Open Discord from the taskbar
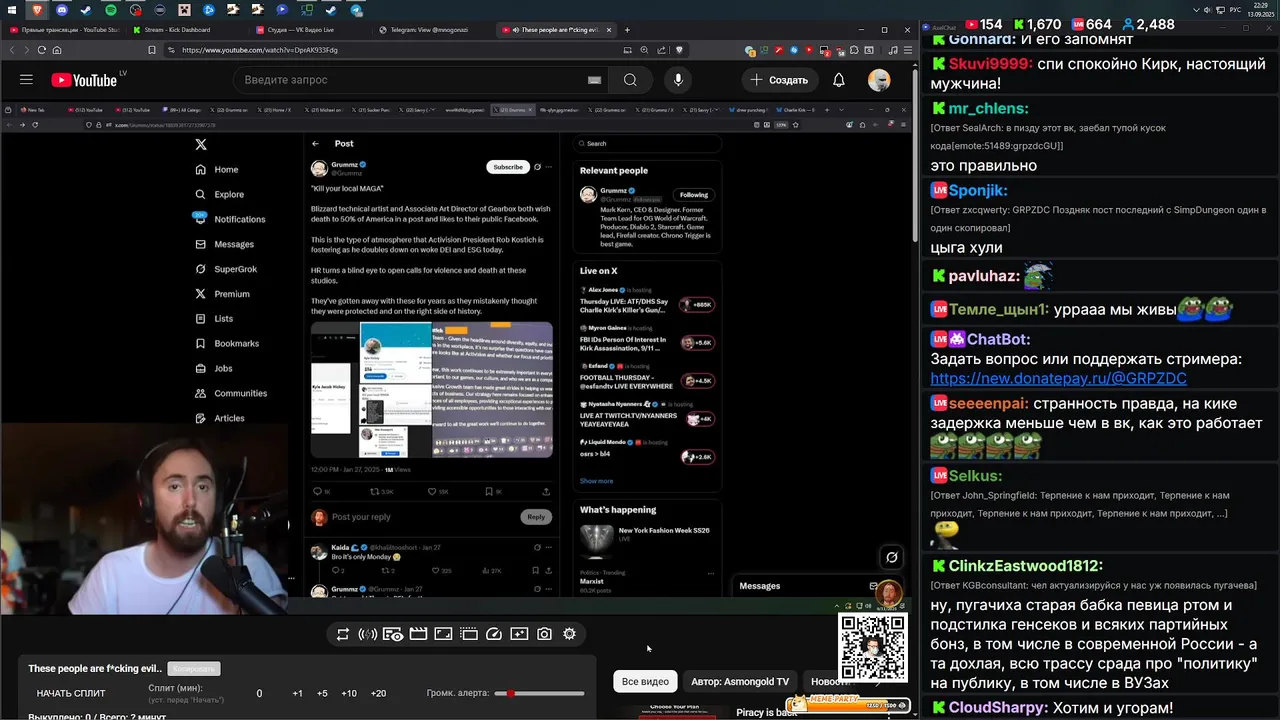Image resolution: width=1280 pixels, height=720 pixels. tap(62, 10)
